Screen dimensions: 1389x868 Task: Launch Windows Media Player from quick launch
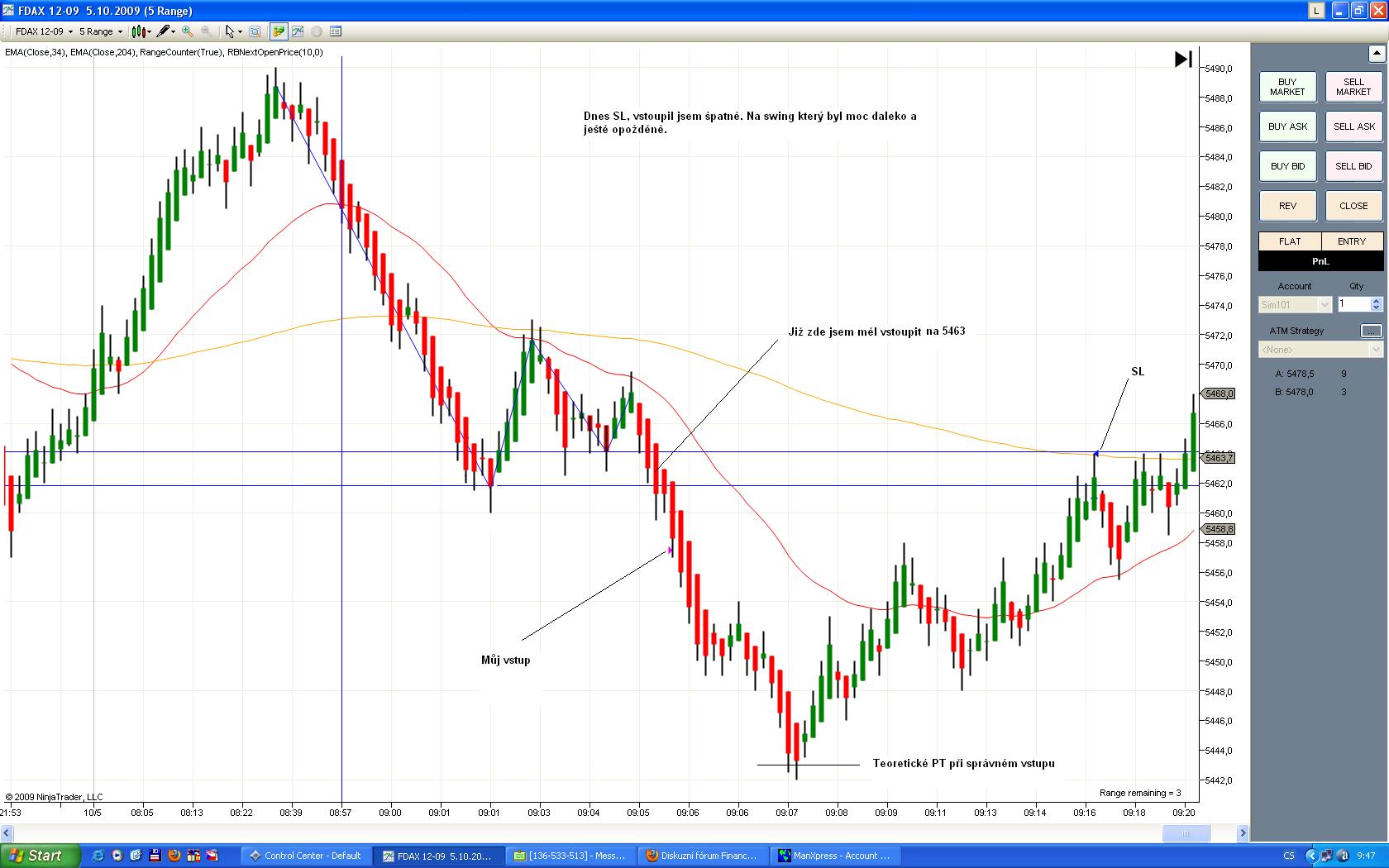tap(117, 856)
